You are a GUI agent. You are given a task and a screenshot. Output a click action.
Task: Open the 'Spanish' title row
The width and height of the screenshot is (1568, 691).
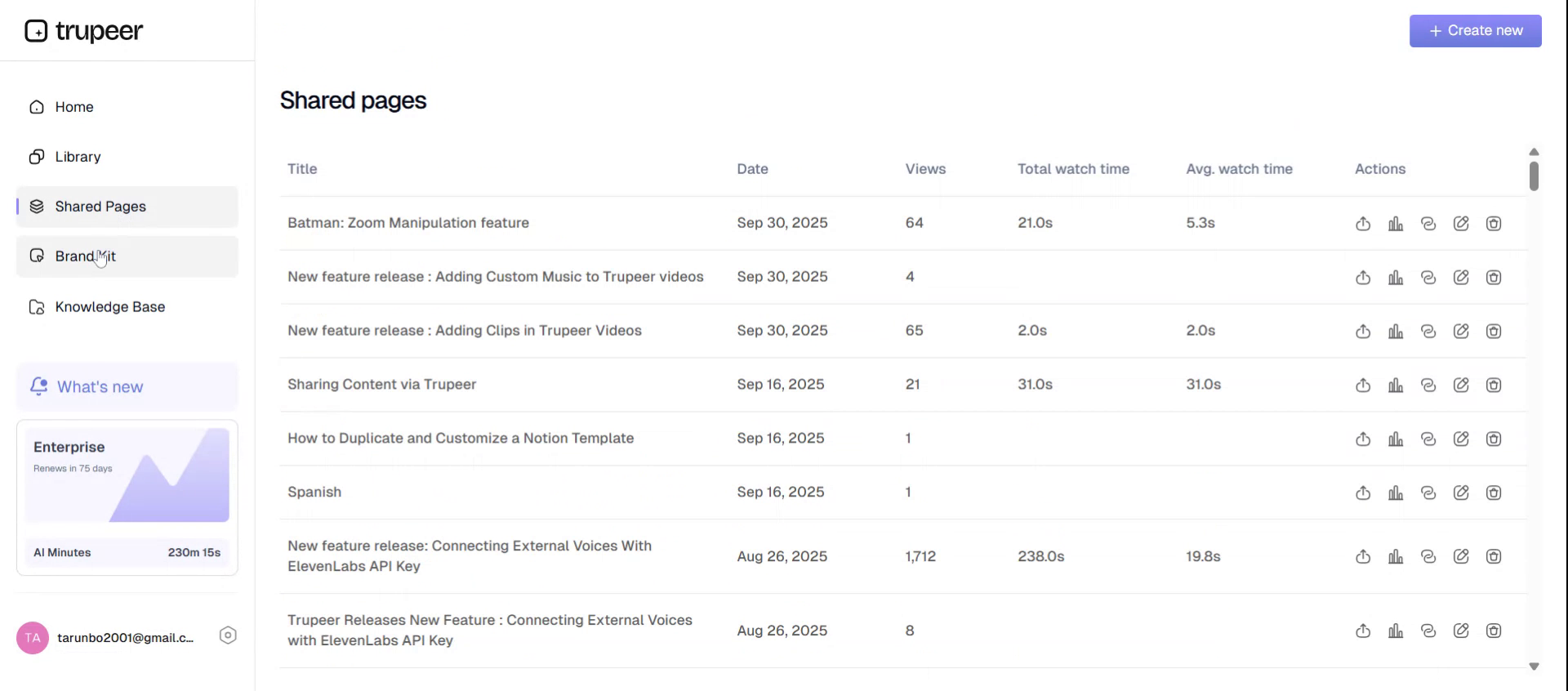pos(314,493)
